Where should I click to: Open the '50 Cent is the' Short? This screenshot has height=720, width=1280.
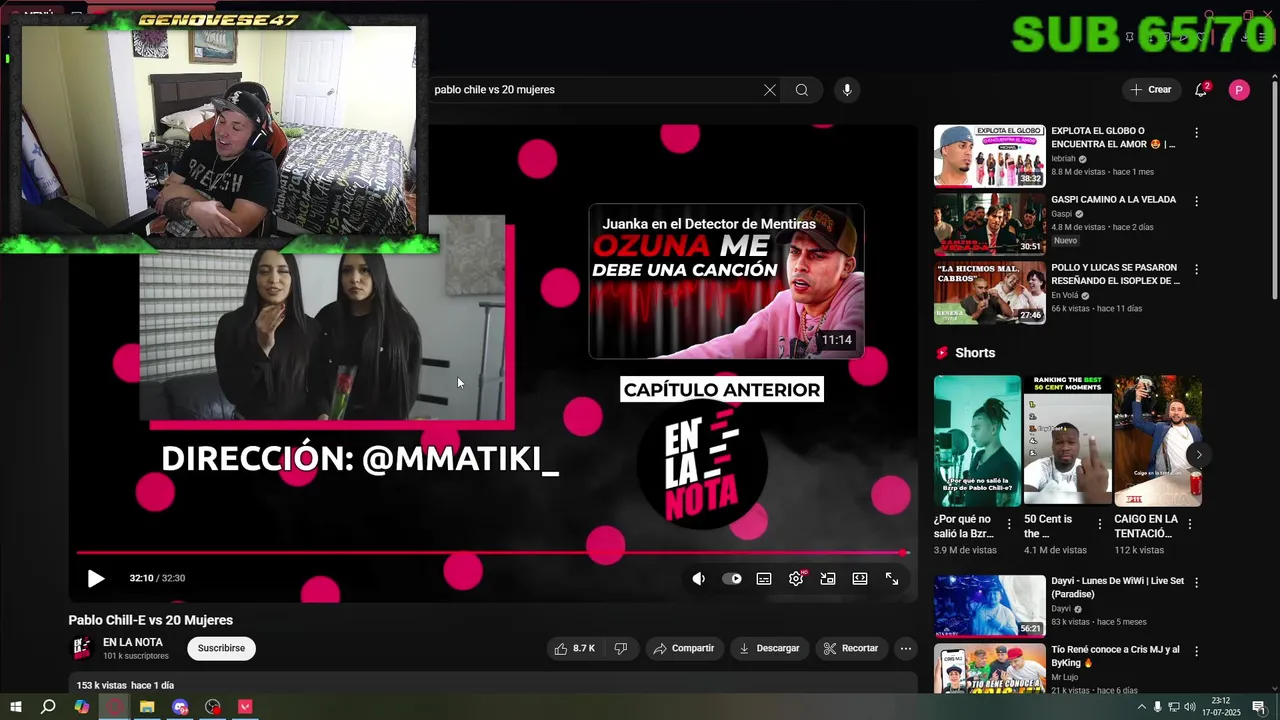click(x=1067, y=441)
